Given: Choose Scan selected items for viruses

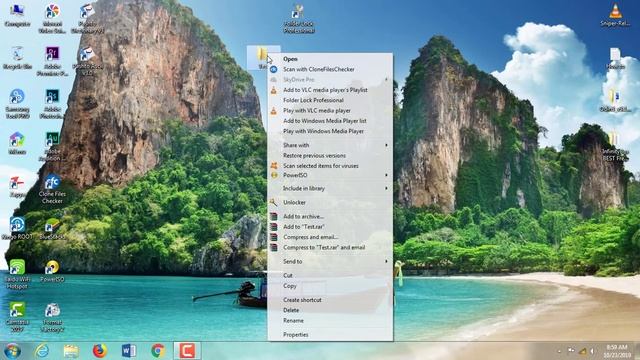Looking at the screenshot, I should click(330, 166).
